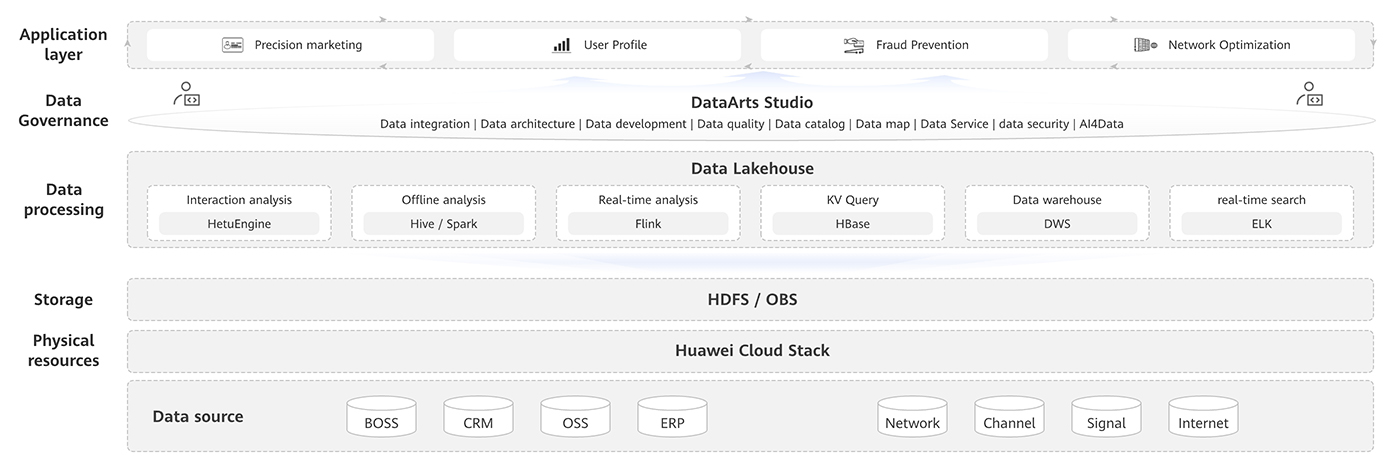Image resolution: width=1400 pixels, height=468 pixels.
Task: Select the Network data source cylinder
Action: [x=912, y=416]
